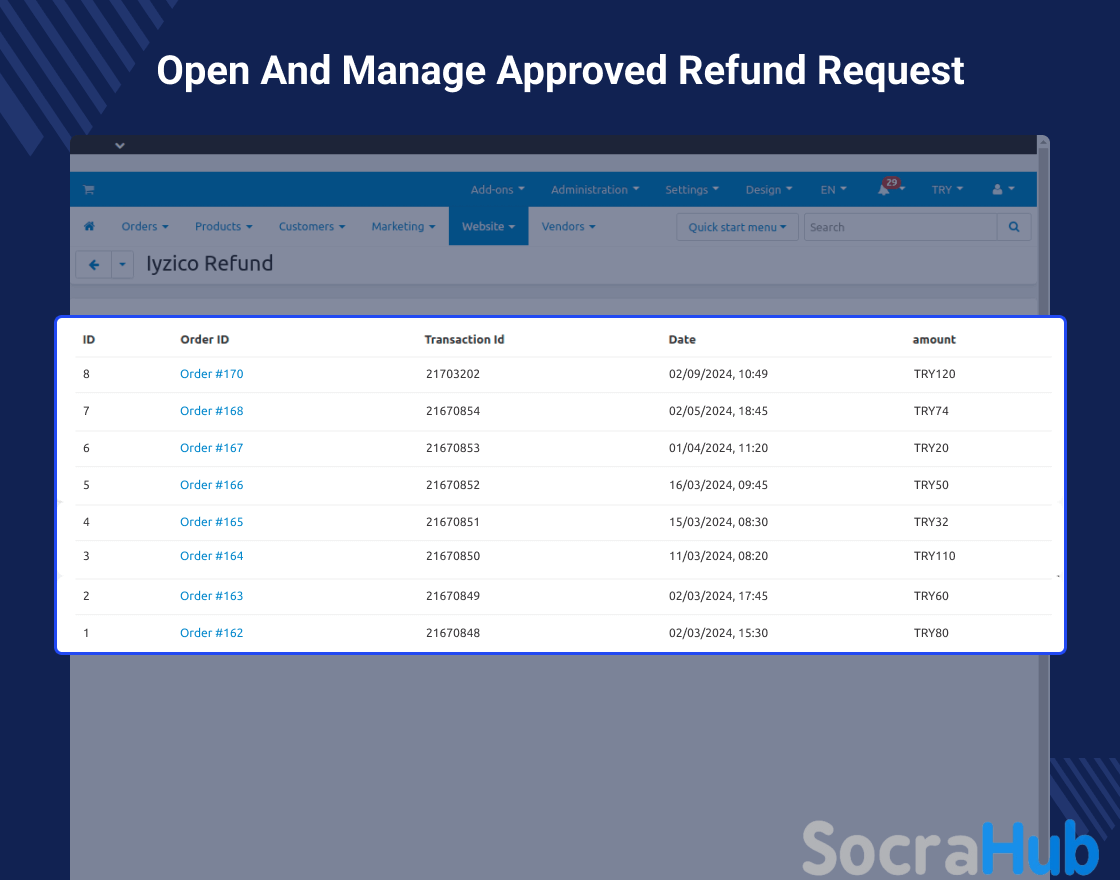This screenshot has height=880, width=1120.
Task: Click the amount TRY50
Action: [931, 485]
